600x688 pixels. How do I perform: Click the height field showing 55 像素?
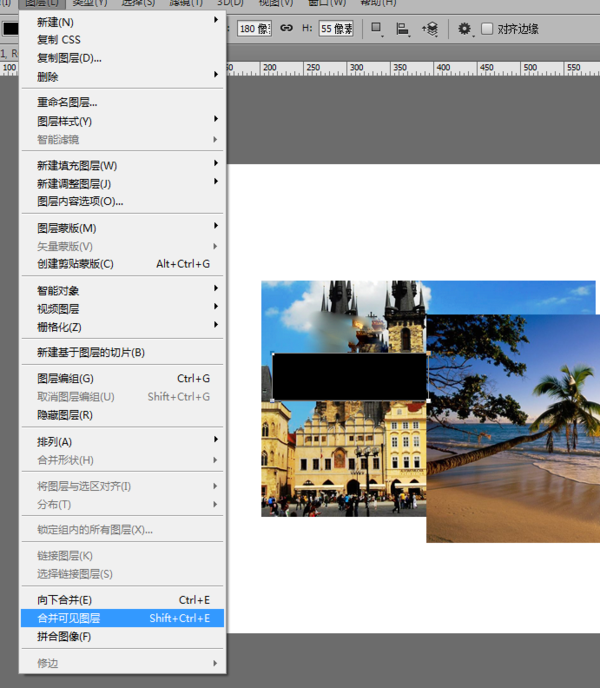tap(336, 29)
